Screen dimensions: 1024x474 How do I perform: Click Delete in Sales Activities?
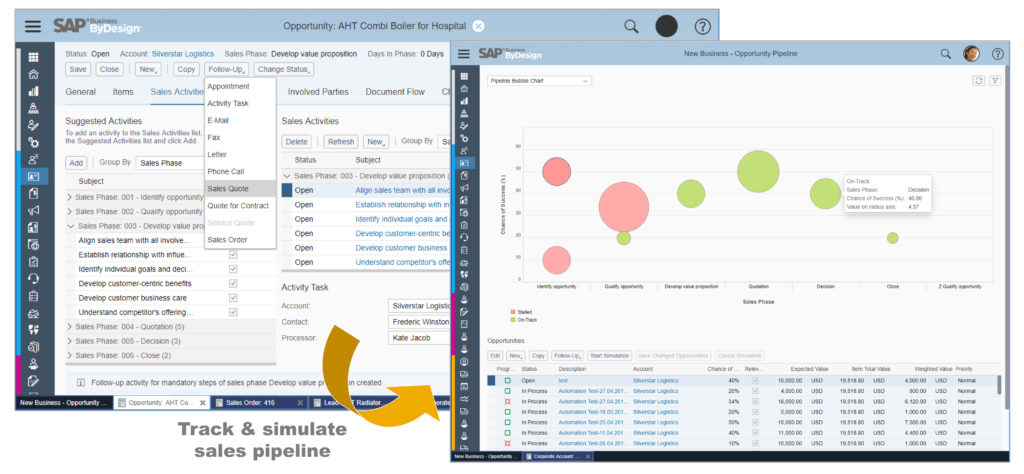click(x=296, y=142)
